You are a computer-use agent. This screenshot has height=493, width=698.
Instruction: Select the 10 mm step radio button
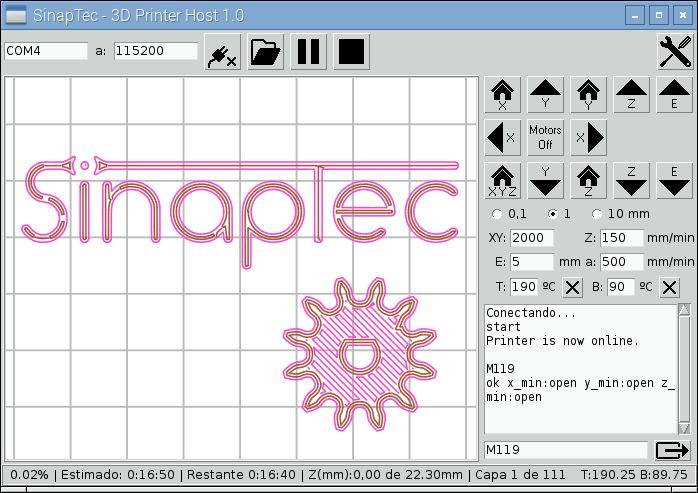(597, 214)
